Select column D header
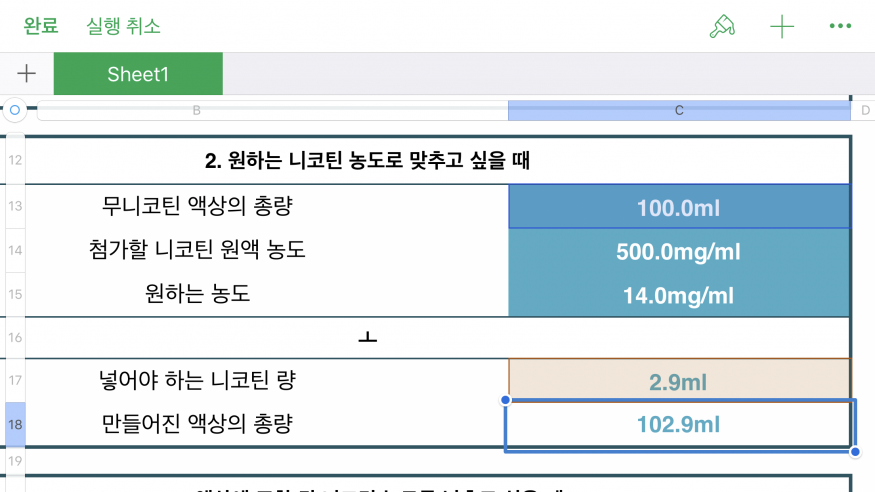 tap(864, 110)
